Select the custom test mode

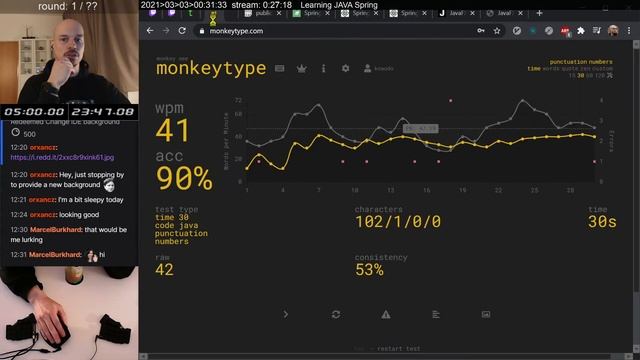pos(602,69)
